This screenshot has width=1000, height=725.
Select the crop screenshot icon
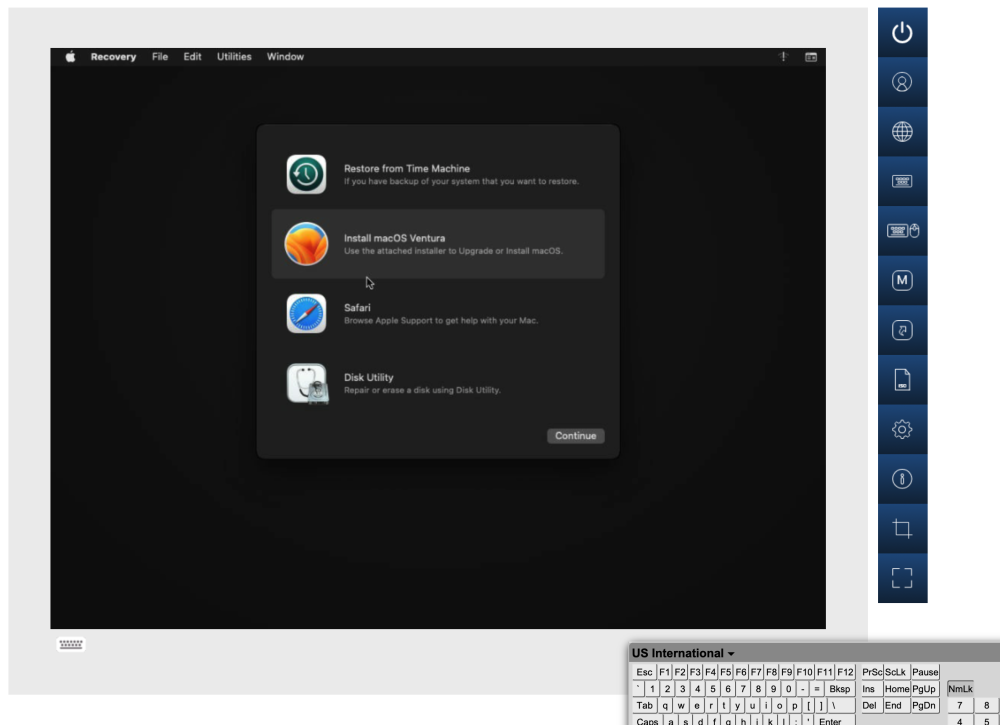(902, 529)
